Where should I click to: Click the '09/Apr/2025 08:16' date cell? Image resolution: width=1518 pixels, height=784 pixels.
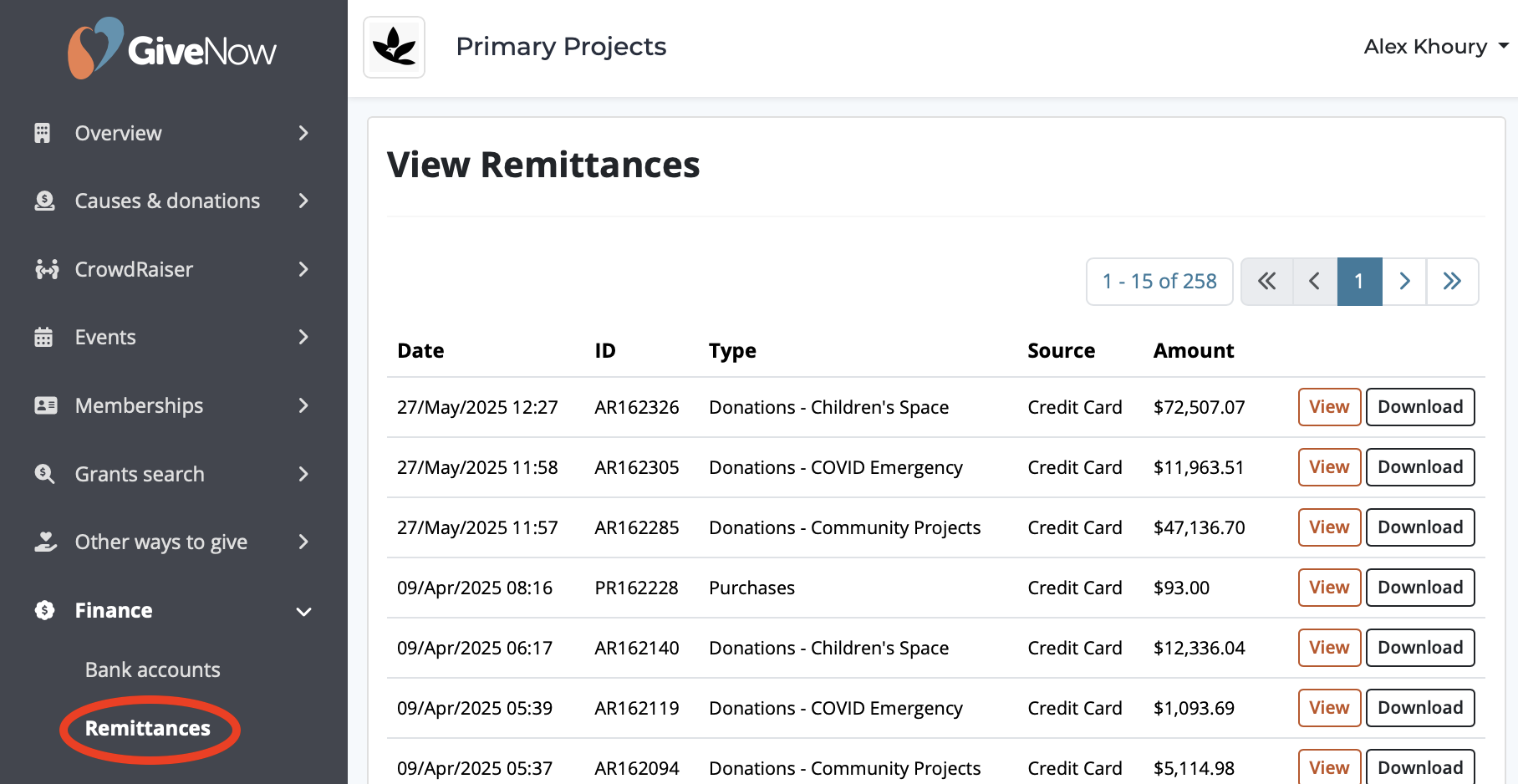(x=475, y=588)
